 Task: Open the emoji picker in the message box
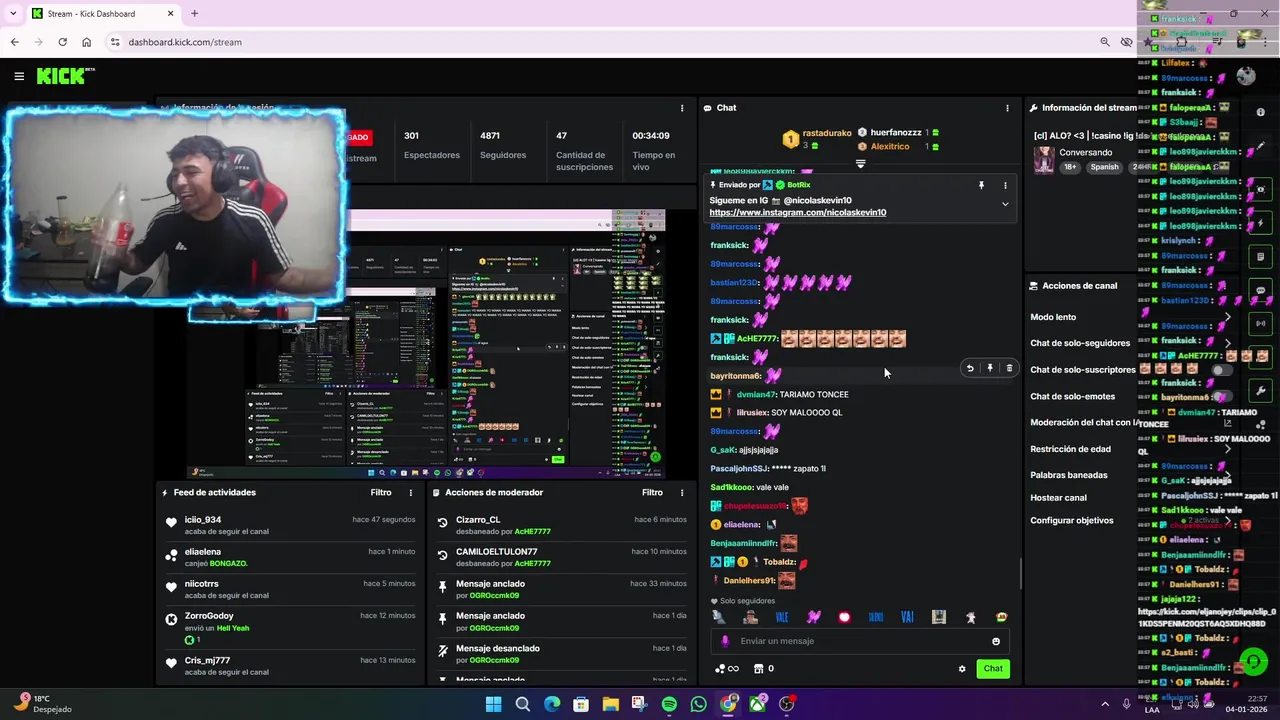point(996,641)
